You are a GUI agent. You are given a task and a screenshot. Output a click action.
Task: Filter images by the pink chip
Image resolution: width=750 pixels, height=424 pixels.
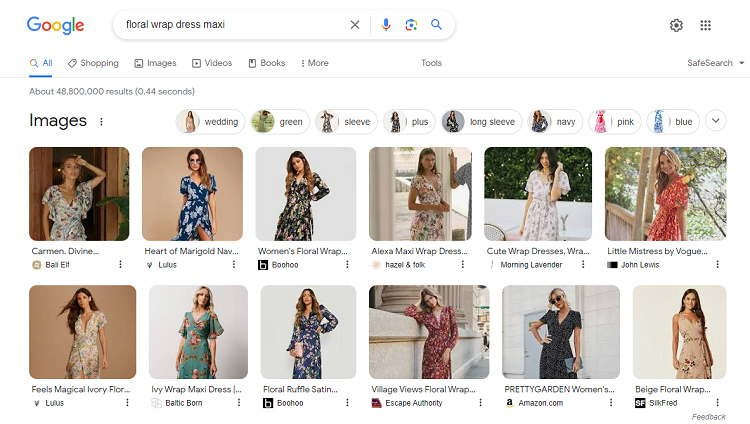(x=615, y=122)
